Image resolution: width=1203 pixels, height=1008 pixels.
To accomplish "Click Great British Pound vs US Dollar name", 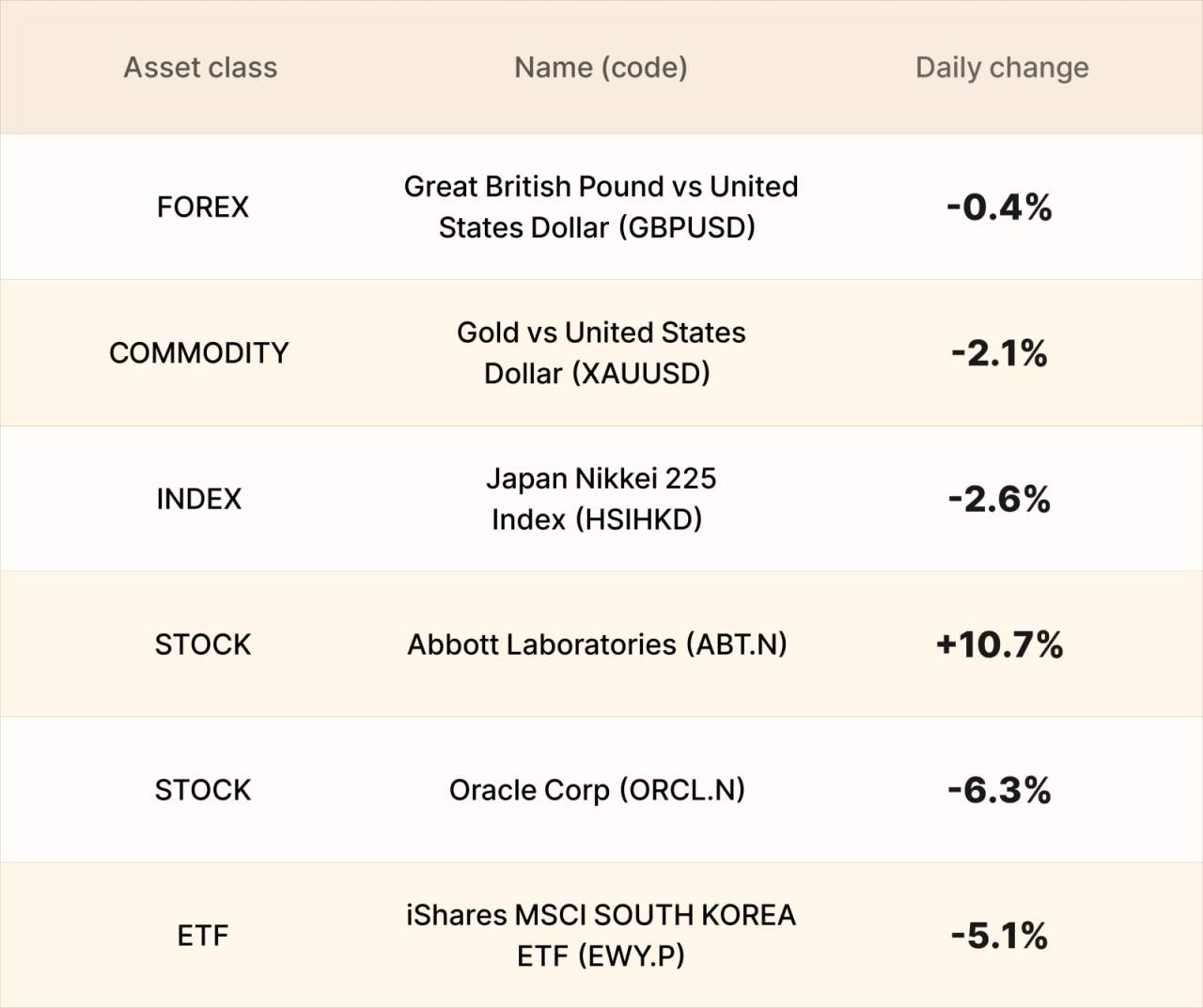I will 601,207.
